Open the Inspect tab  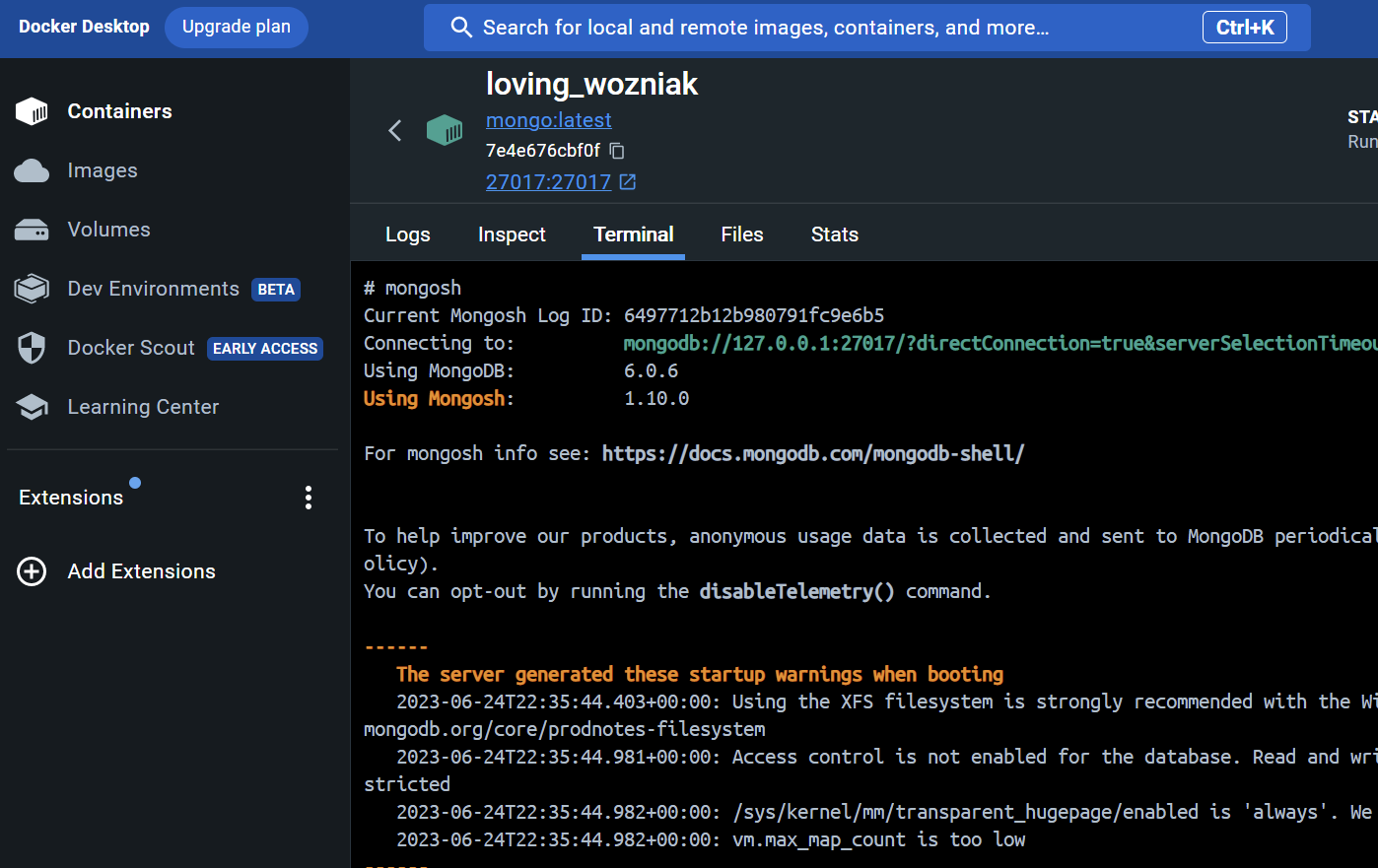(x=512, y=234)
